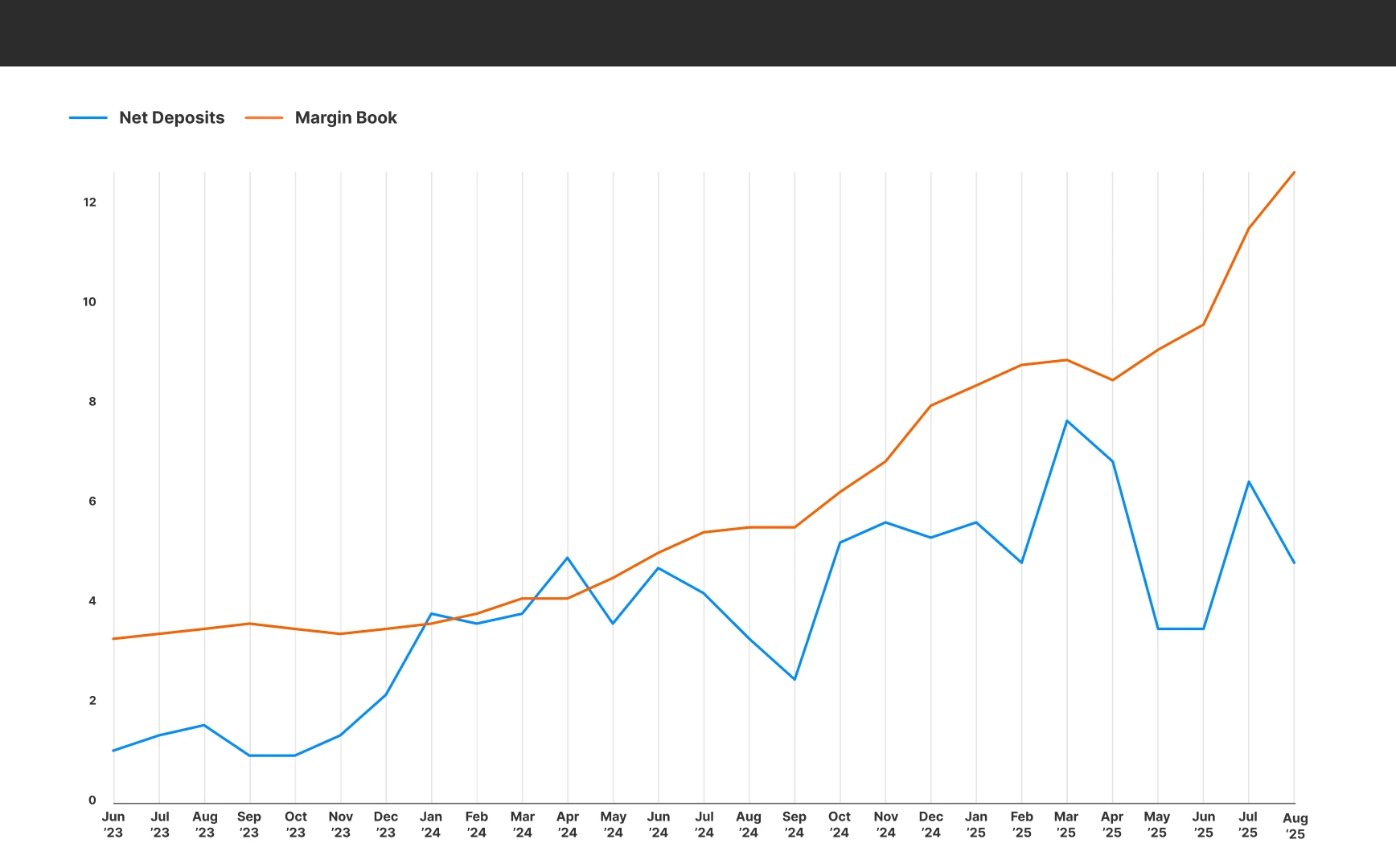Click the Net Deposits low at Sep '24
1396x868 pixels.
coord(794,679)
